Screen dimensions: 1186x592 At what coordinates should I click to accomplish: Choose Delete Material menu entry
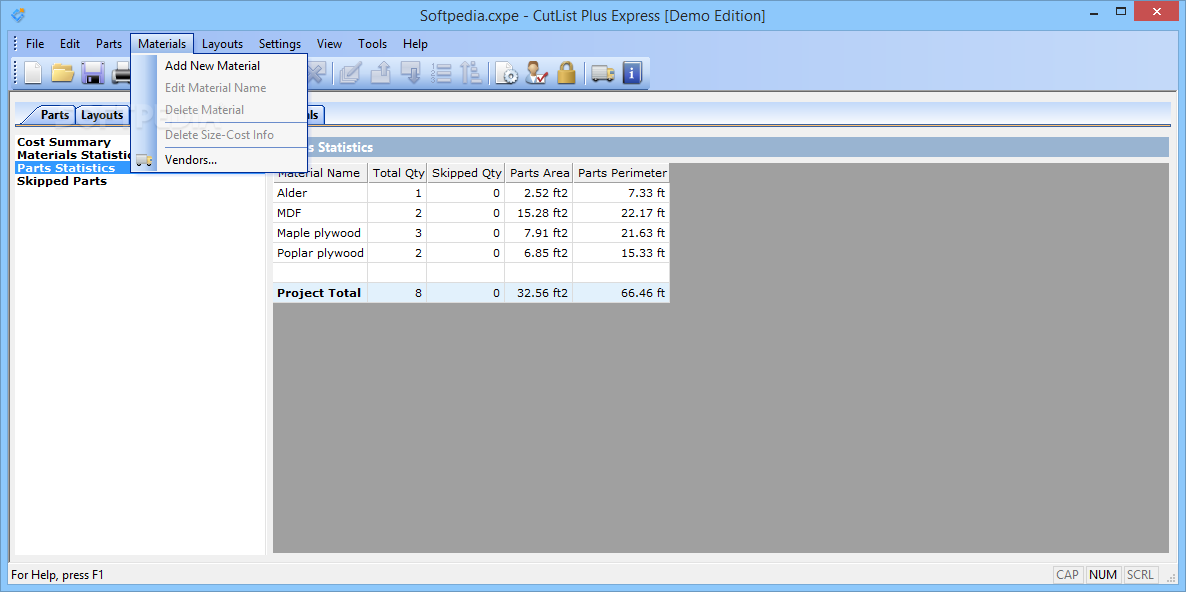[219, 110]
